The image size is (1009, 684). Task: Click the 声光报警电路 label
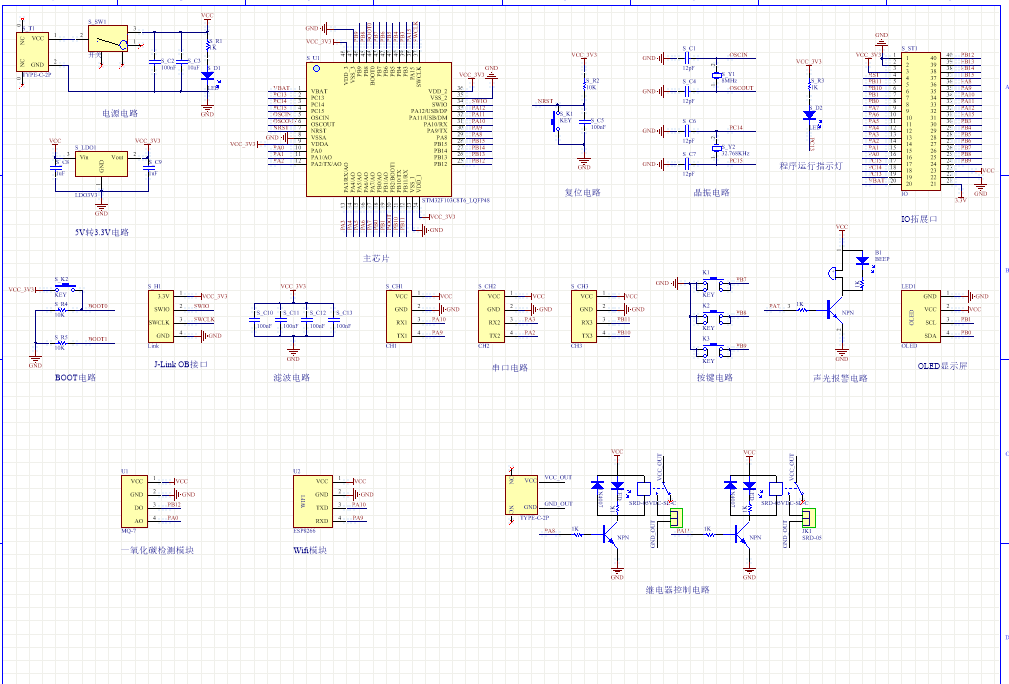[x=840, y=378]
